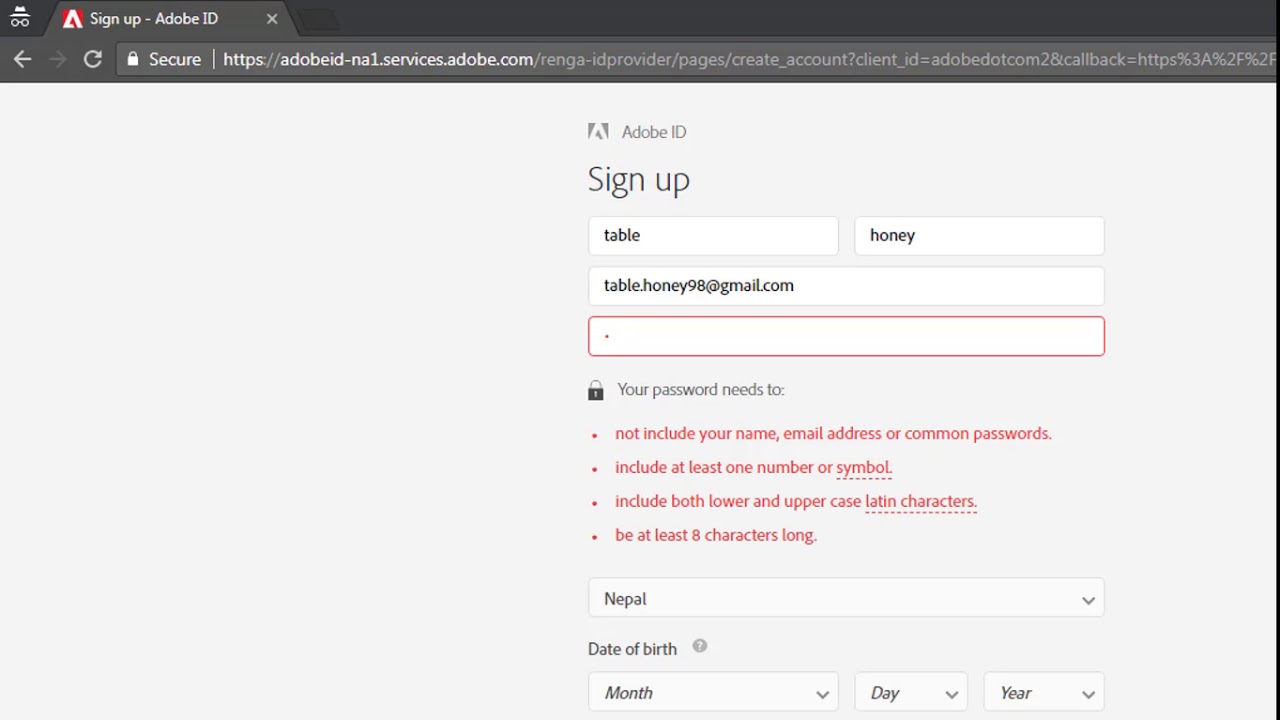Reload the page with refresh icon

(92, 59)
